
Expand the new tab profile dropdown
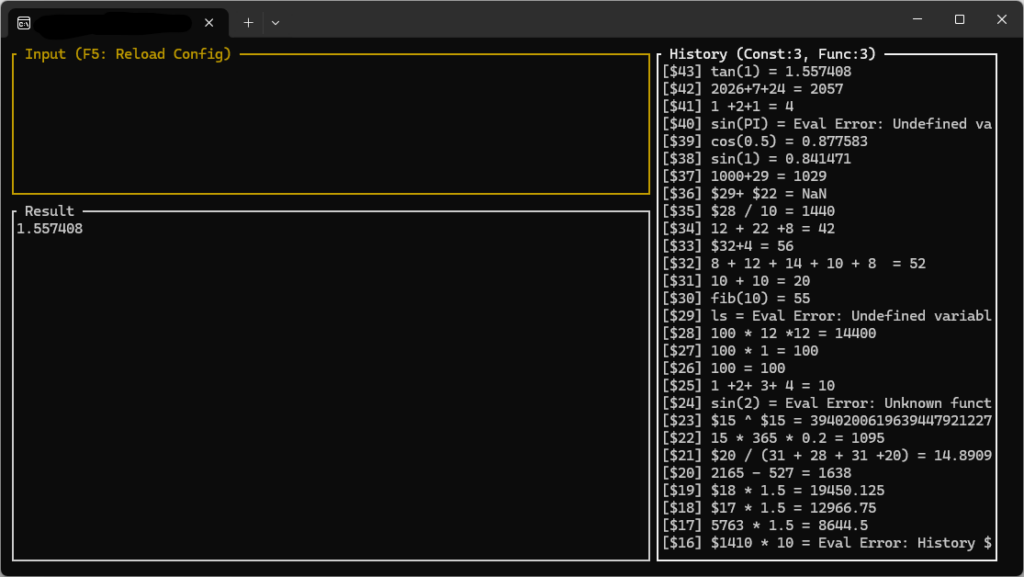[x=276, y=23]
